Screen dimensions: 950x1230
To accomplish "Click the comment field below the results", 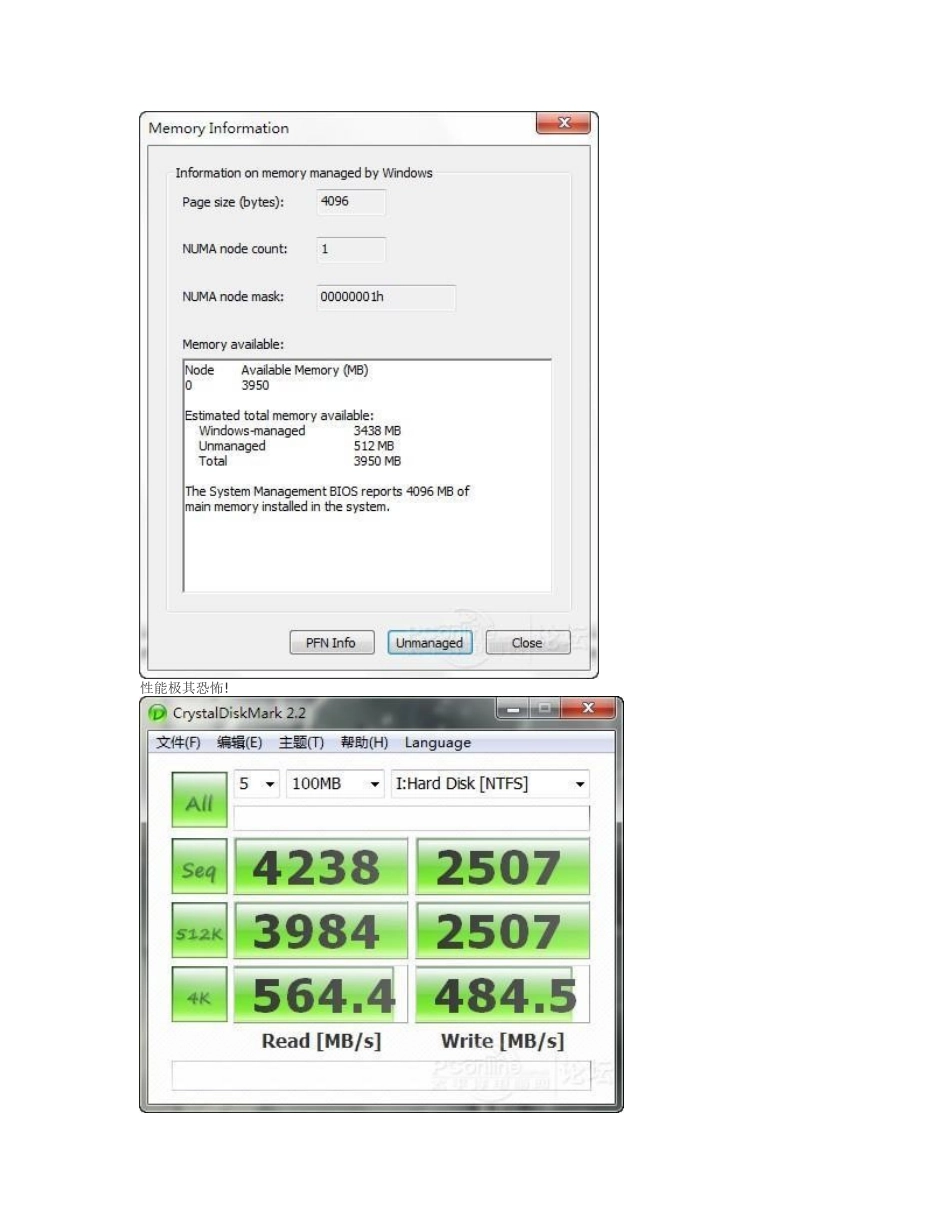I will pyautogui.click(x=381, y=1075).
